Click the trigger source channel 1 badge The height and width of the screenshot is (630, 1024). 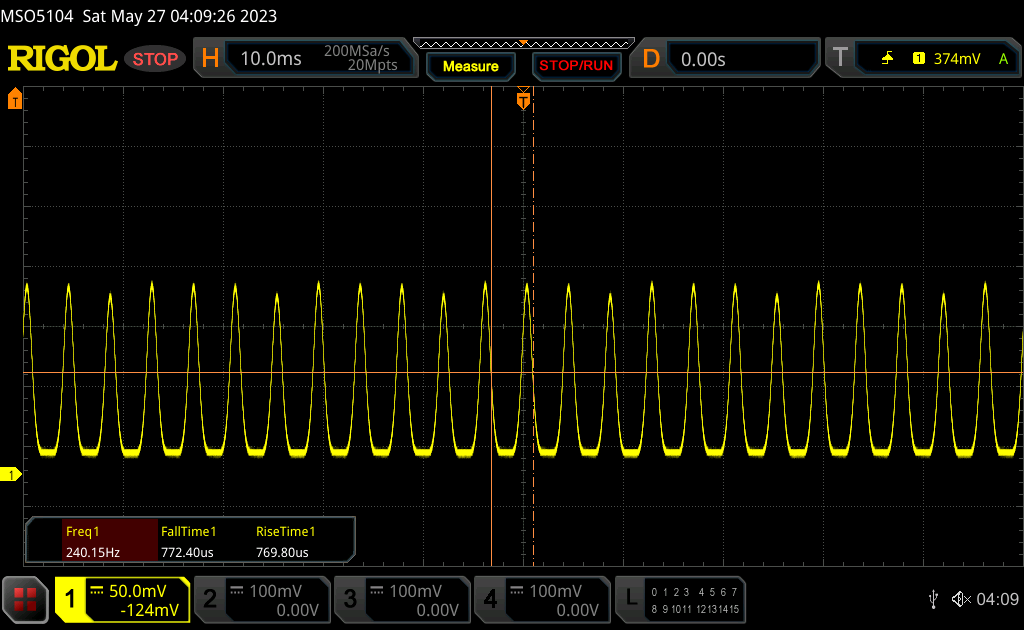[919, 59]
